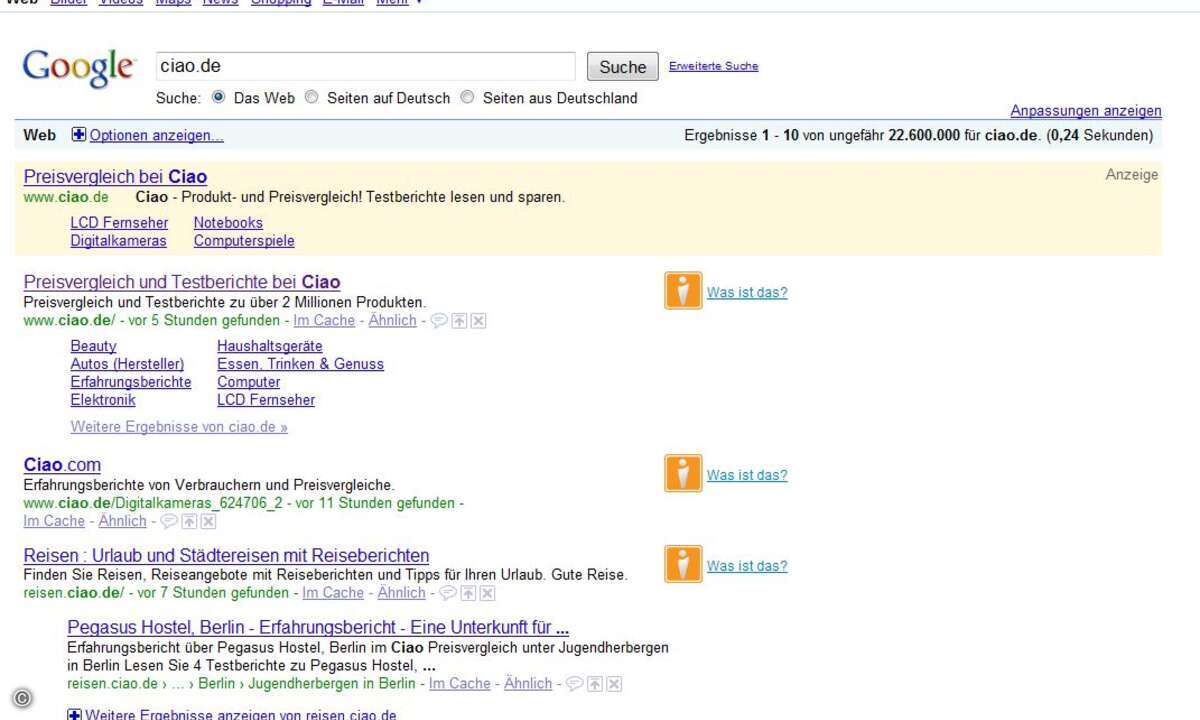Open 'Weitere Ergebnisse von ciao.de »'
Viewport: 1200px width, 720px height.
tap(179, 427)
